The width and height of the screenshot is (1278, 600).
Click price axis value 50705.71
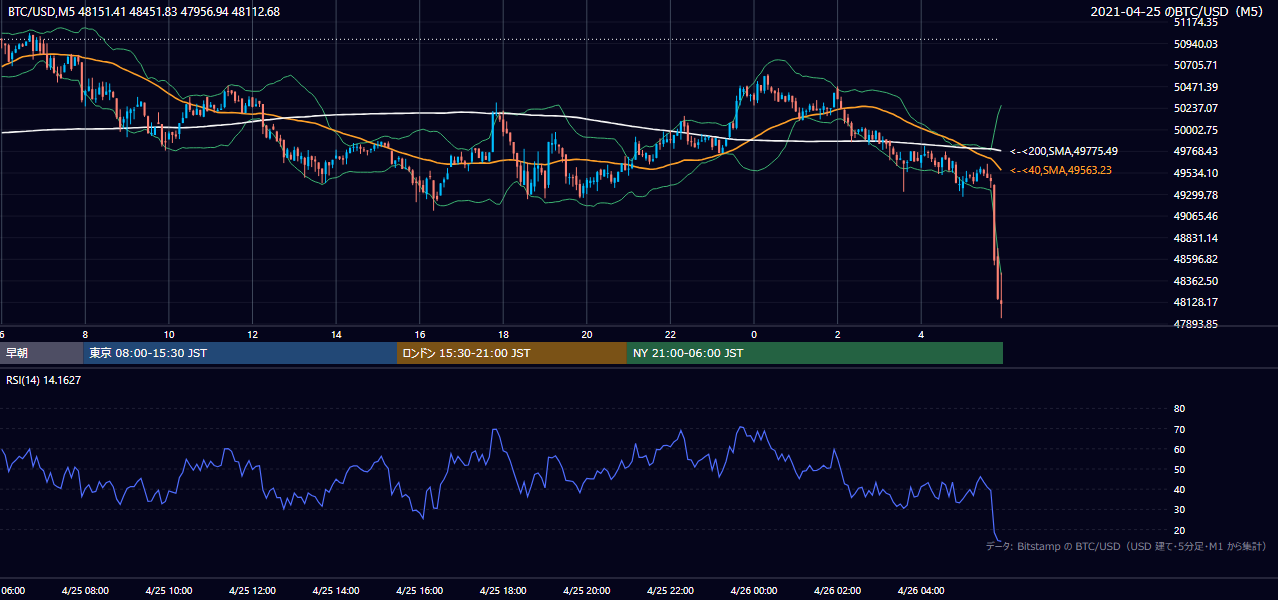[1196, 65]
